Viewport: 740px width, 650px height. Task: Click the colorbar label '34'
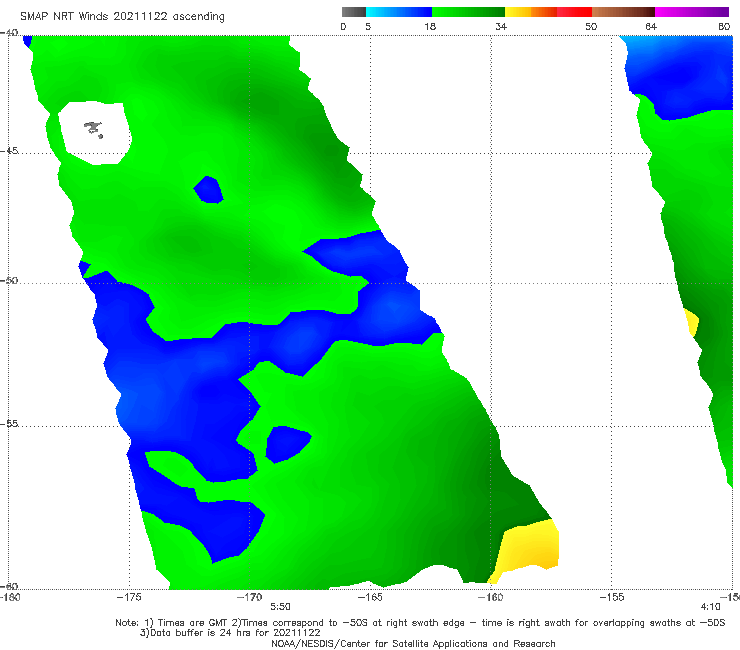click(501, 27)
